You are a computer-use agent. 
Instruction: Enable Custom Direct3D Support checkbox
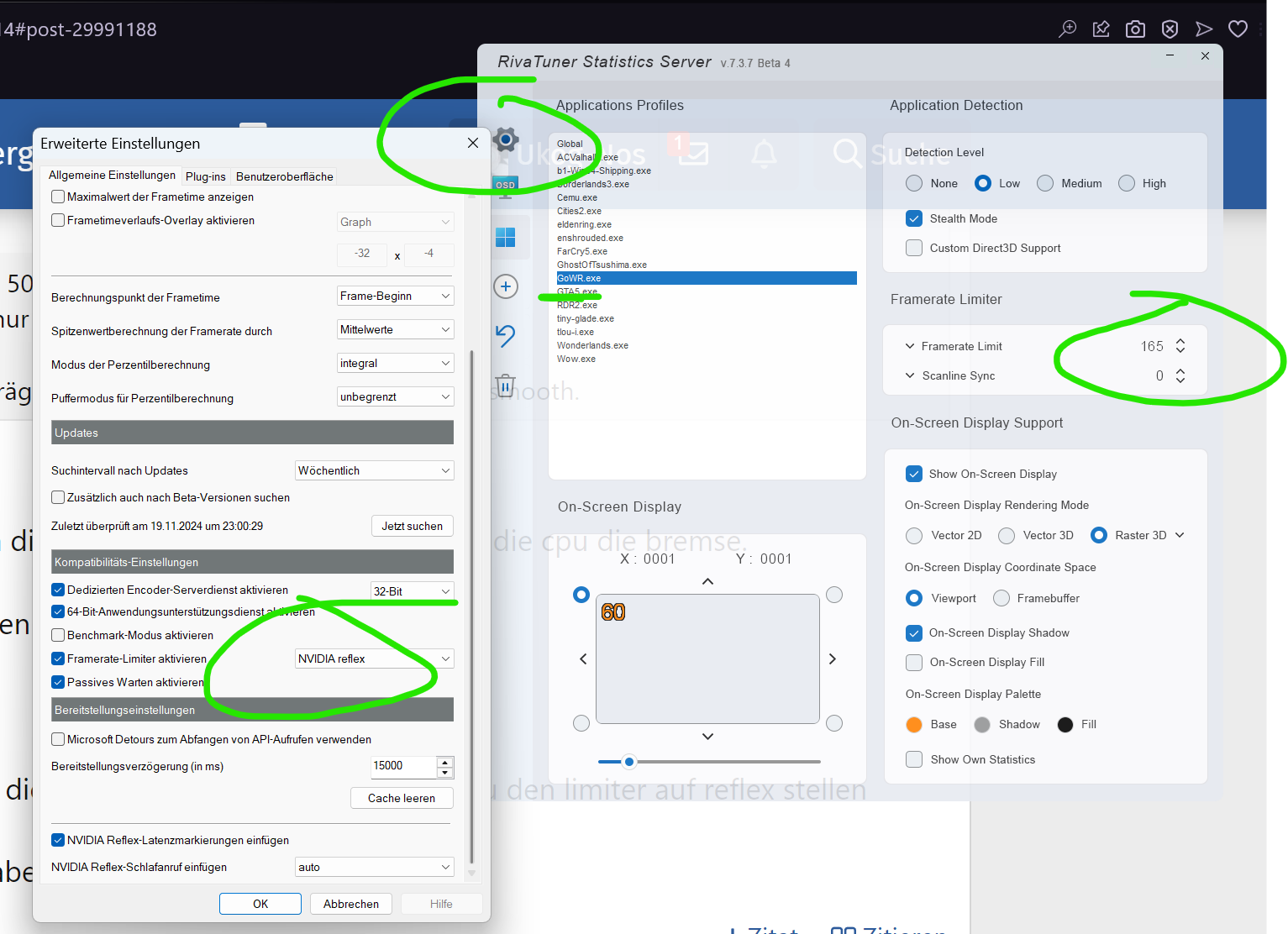(x=914, y=248)
